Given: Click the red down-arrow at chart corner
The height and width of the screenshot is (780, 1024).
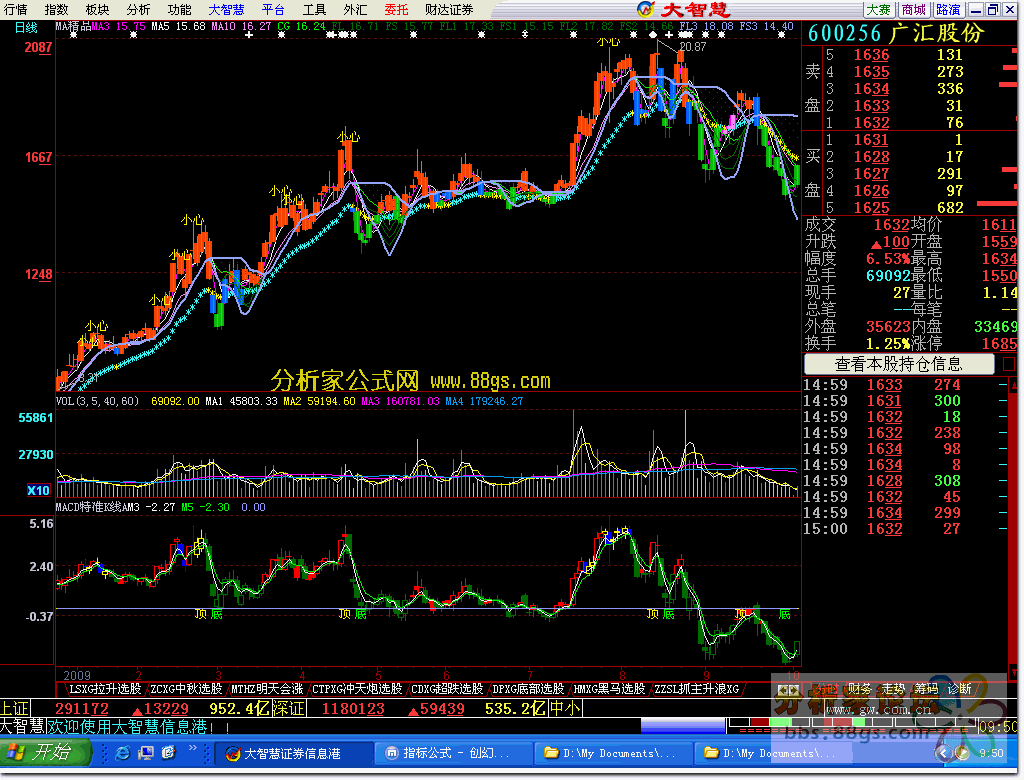Looking at the screenshot, I should pyautogui.click(x=1013, y=671).
